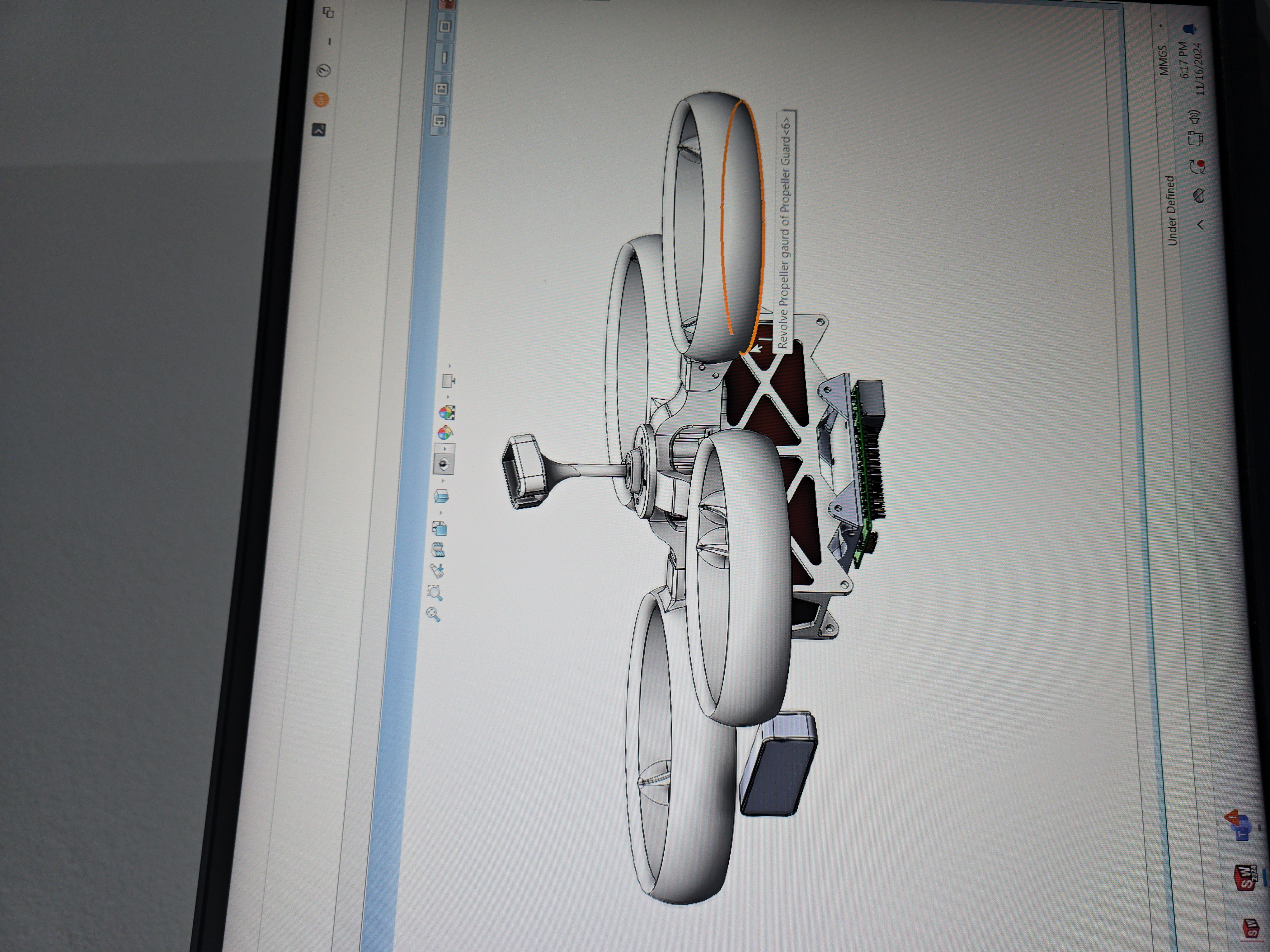Click the expand-panel icon left of document minimize

pos(441,89)
